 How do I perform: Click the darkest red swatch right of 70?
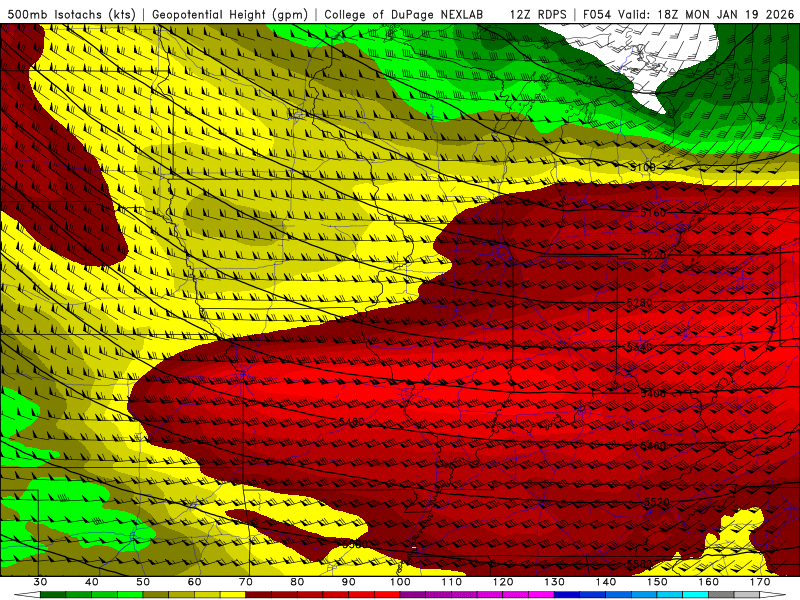tap(259, 595)
